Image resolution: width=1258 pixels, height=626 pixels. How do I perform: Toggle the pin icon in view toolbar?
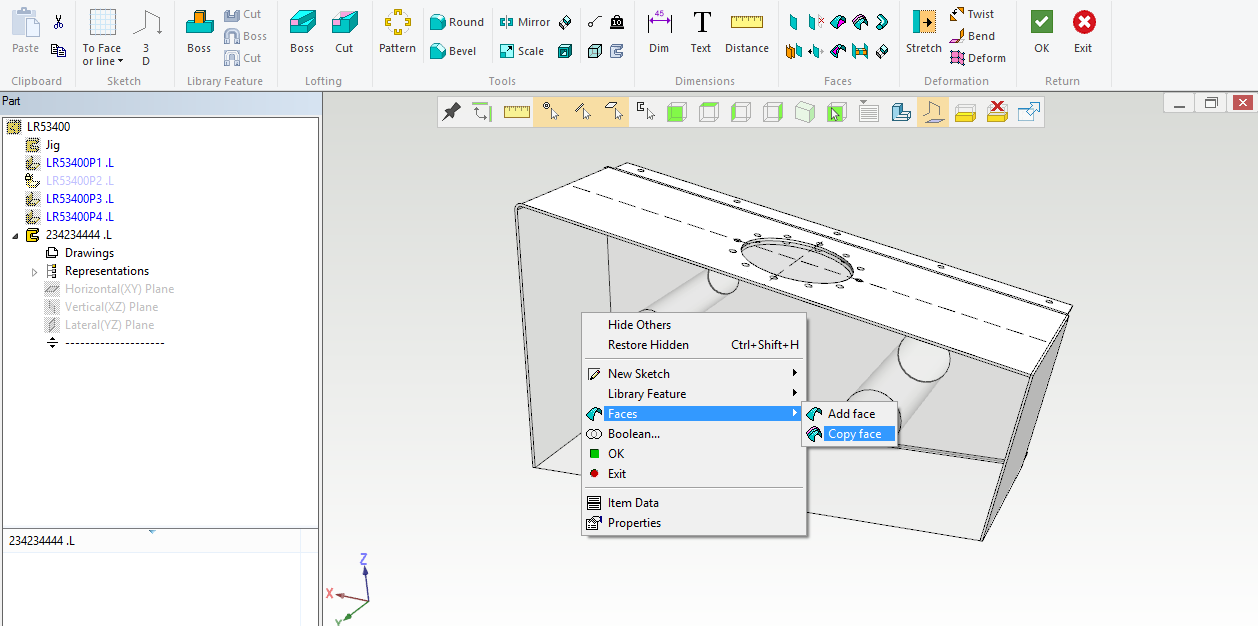[452, 113]
